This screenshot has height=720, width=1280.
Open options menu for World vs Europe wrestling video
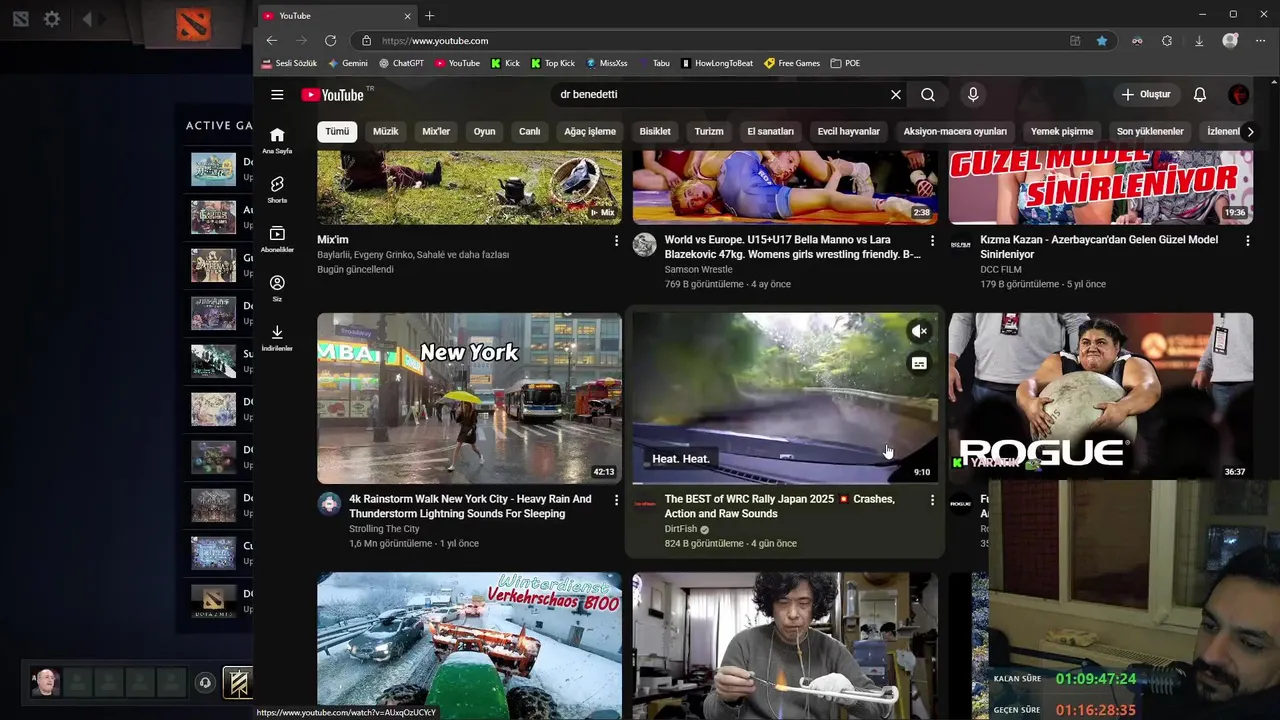pos(932,241)
